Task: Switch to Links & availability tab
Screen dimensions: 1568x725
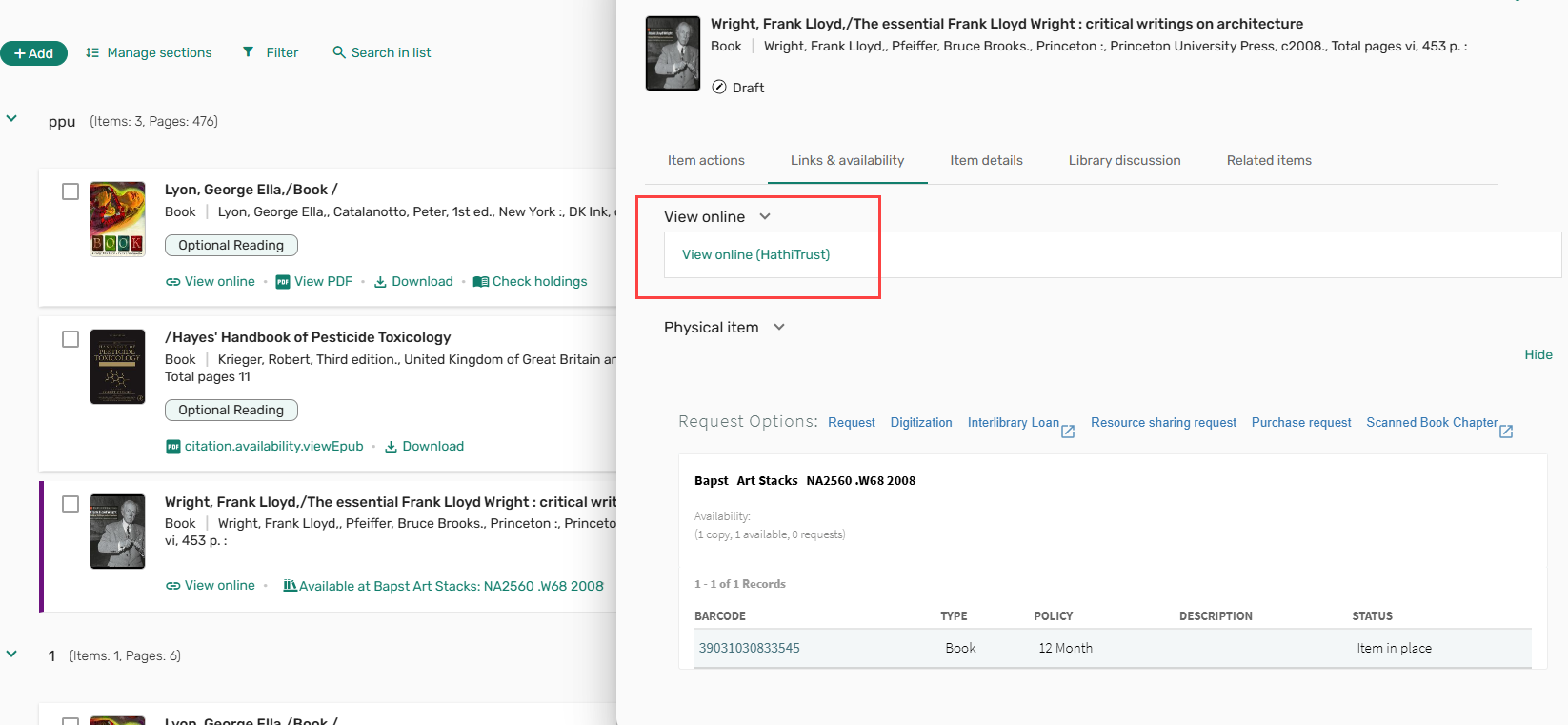Action: (848, 160)
